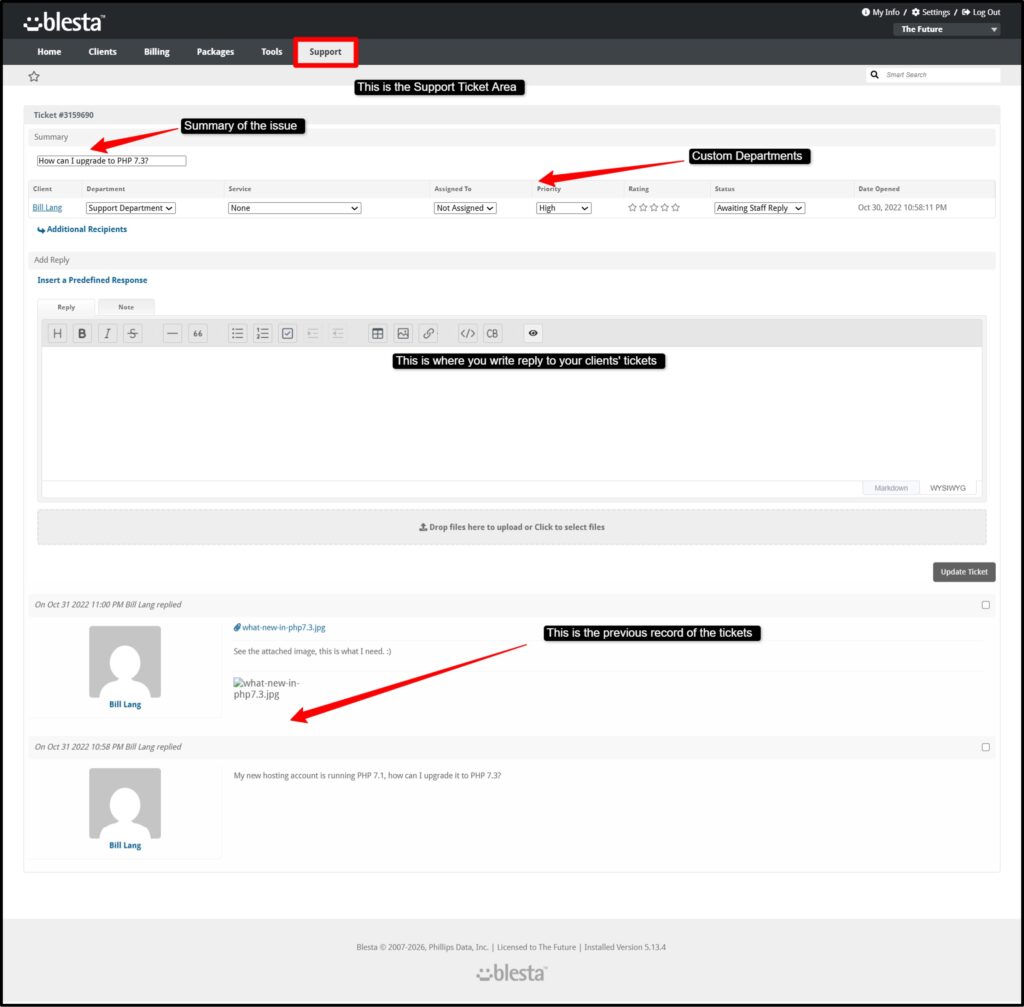Click the insert image icon
This screenshot has height=1007, width=1024.
point(402,334)
